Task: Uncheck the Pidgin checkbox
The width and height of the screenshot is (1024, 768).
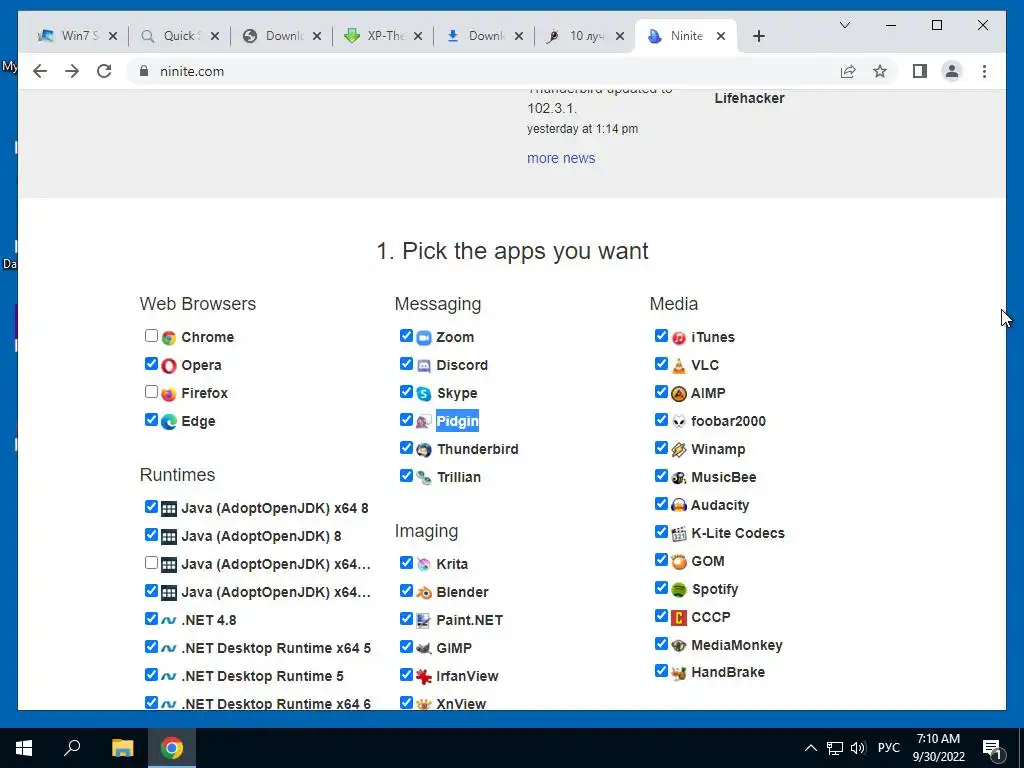Action: point(406,420)
